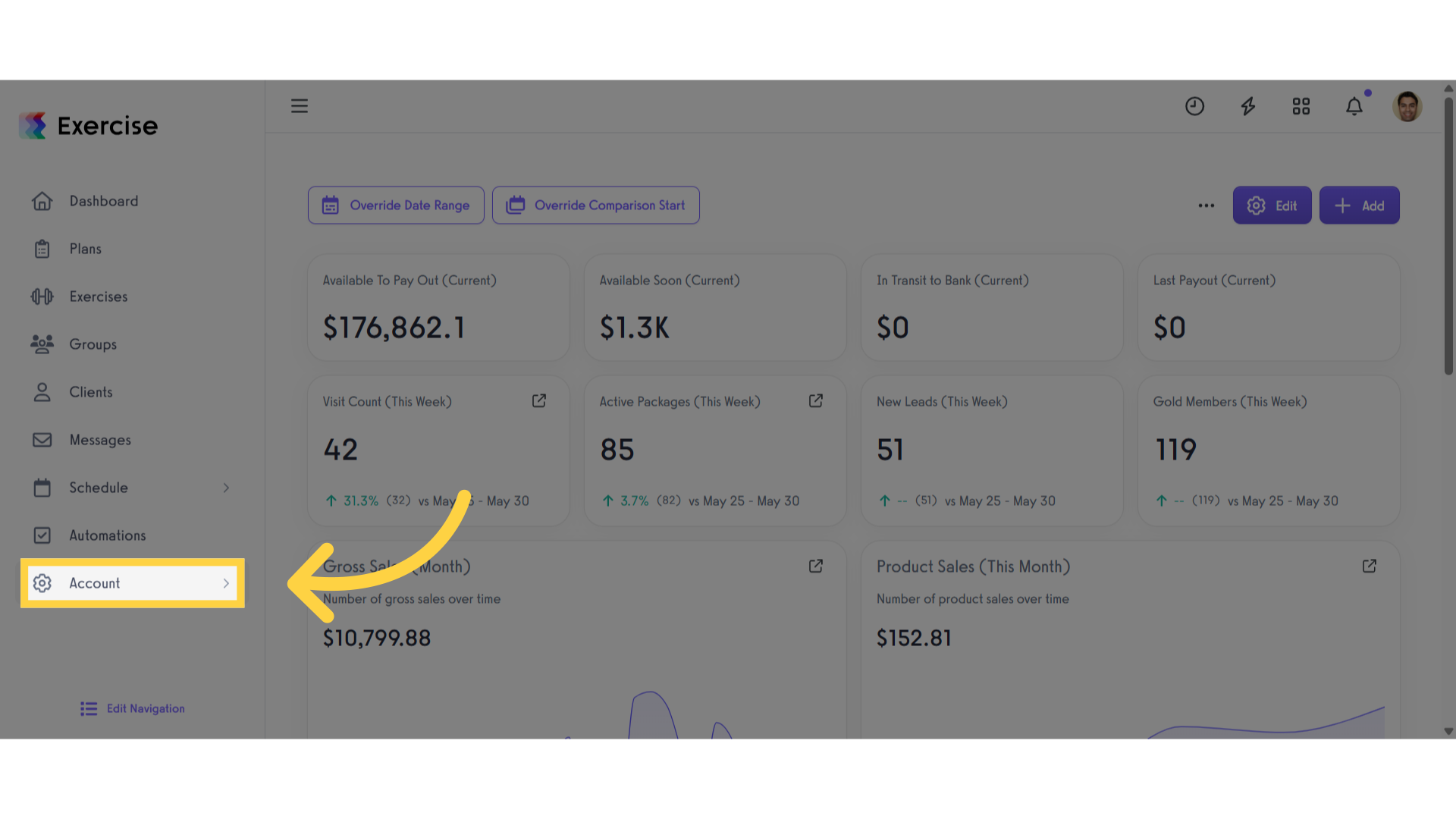Click the user profile avatar

[1407, 106]
